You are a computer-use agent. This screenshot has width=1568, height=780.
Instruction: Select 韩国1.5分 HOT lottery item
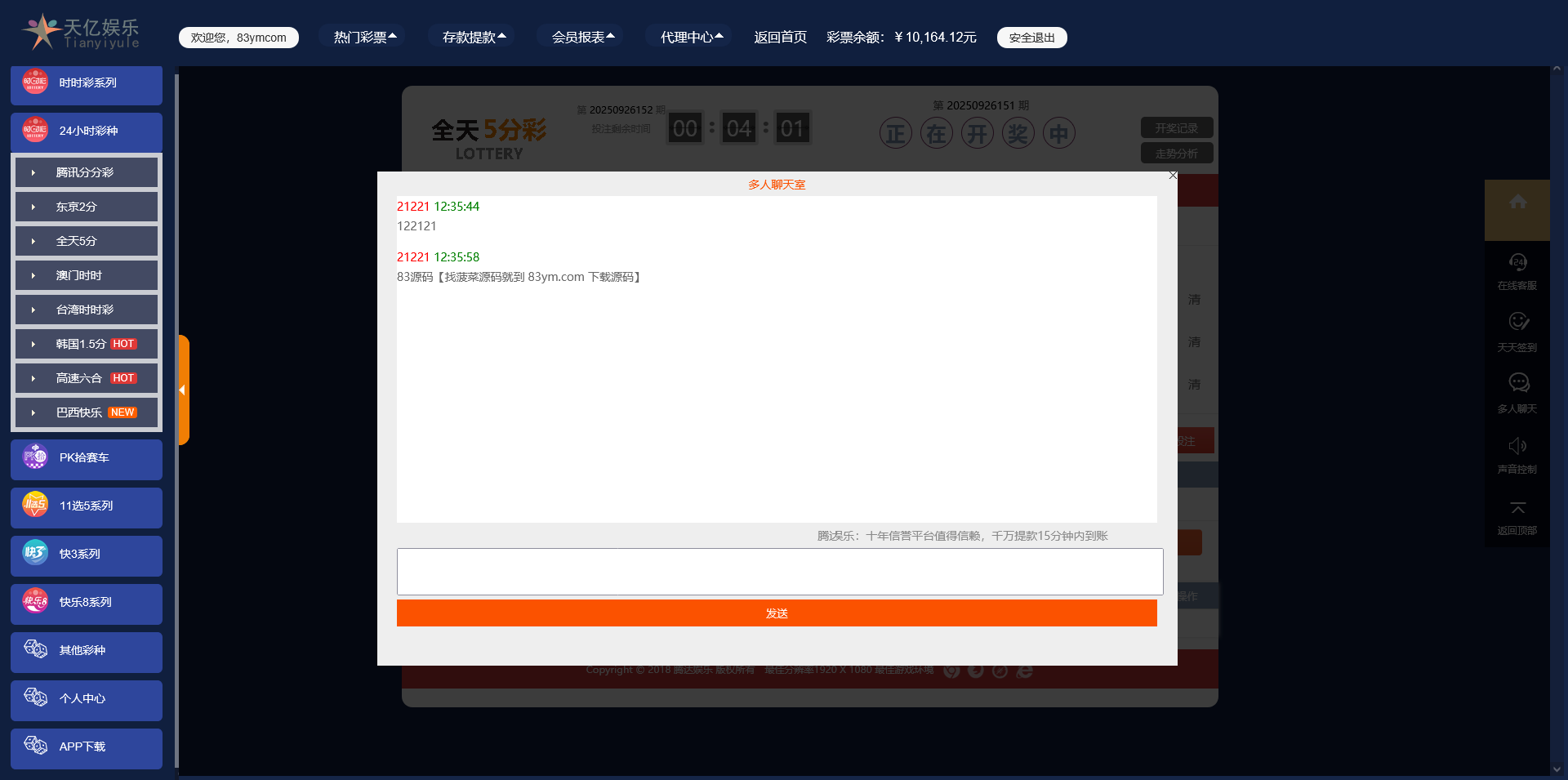[x=87, y=344]
